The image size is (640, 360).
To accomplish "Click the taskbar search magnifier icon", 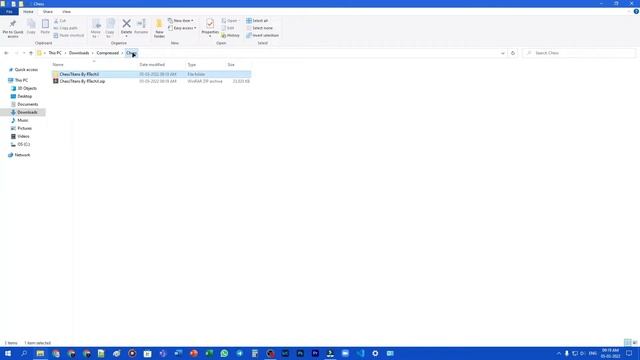I will coord(24,353).
